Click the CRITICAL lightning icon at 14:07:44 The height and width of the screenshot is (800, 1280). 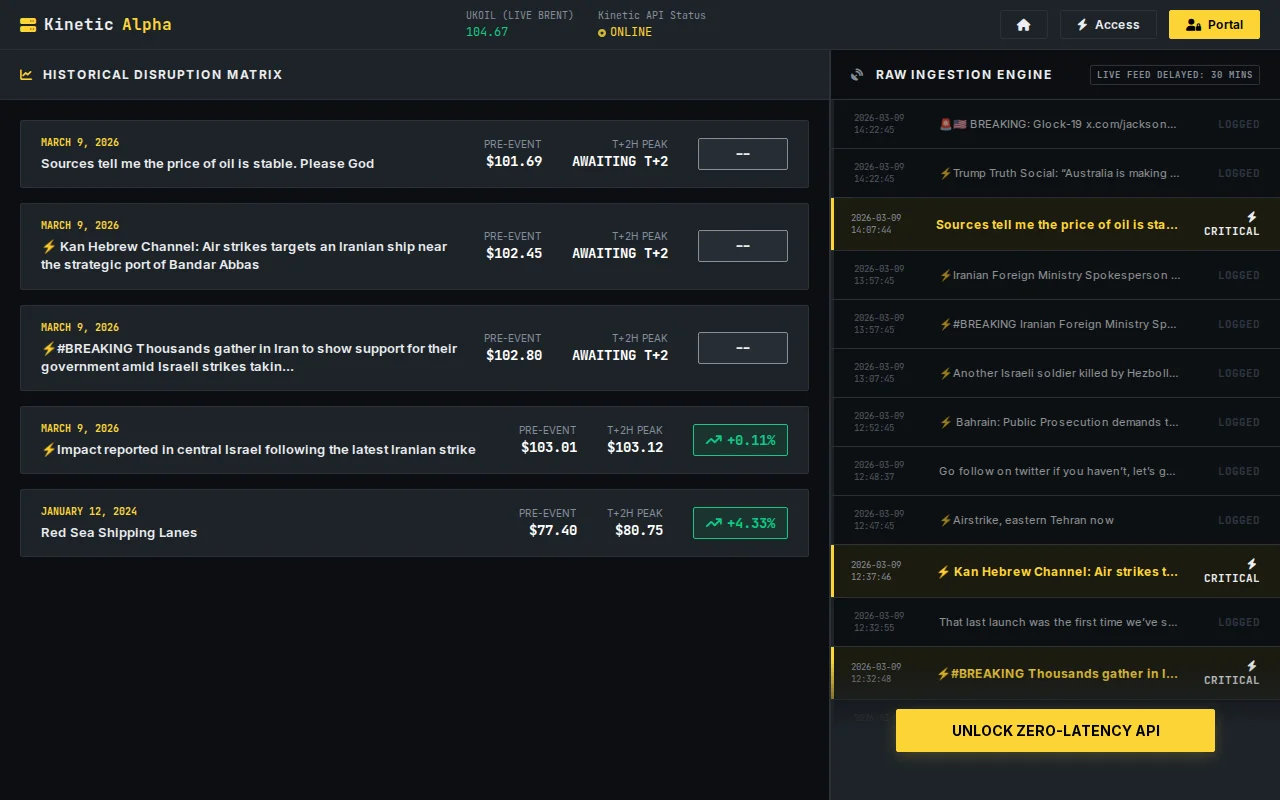pyautogui.click(x=1251, y=217)
